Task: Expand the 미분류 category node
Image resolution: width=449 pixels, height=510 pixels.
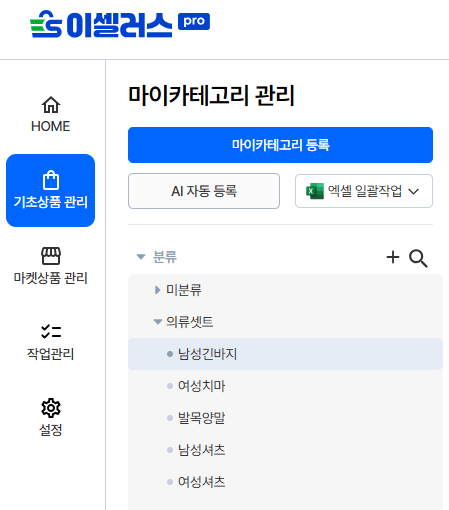Action: [x=157, y=290]
